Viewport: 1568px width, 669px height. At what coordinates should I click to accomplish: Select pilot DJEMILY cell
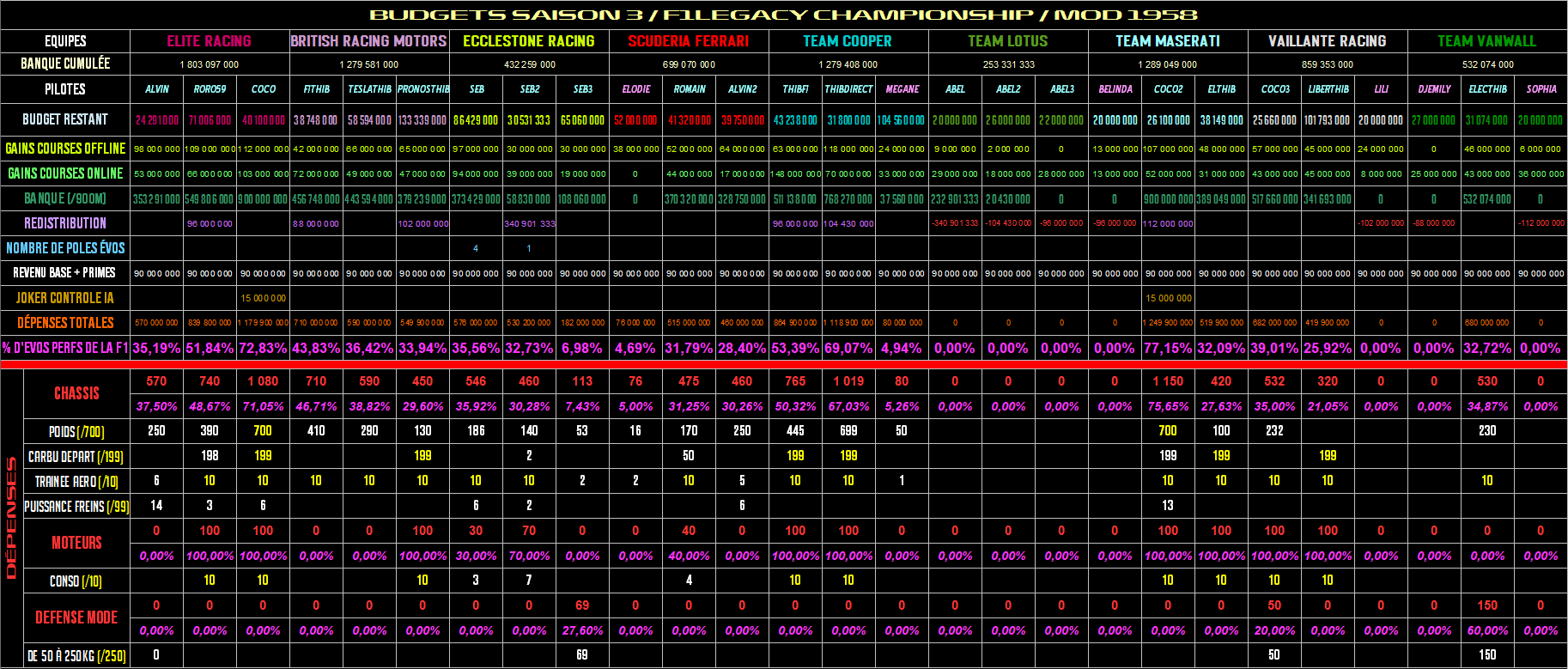(x=1434, y=88)
